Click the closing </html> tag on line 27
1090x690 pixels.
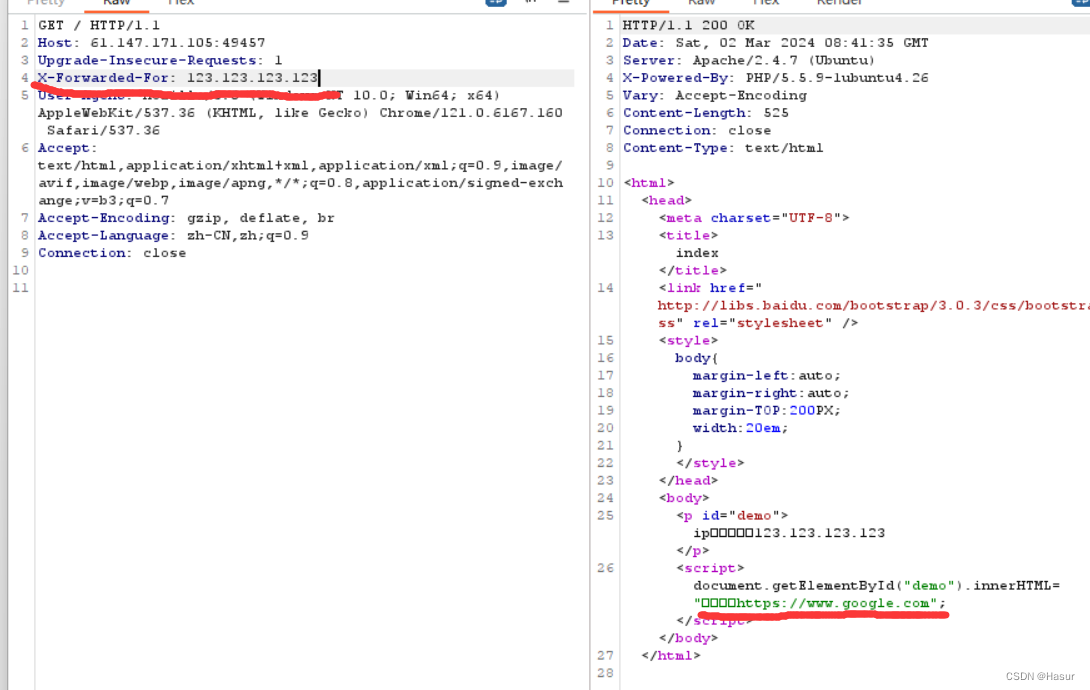(671, 655)
